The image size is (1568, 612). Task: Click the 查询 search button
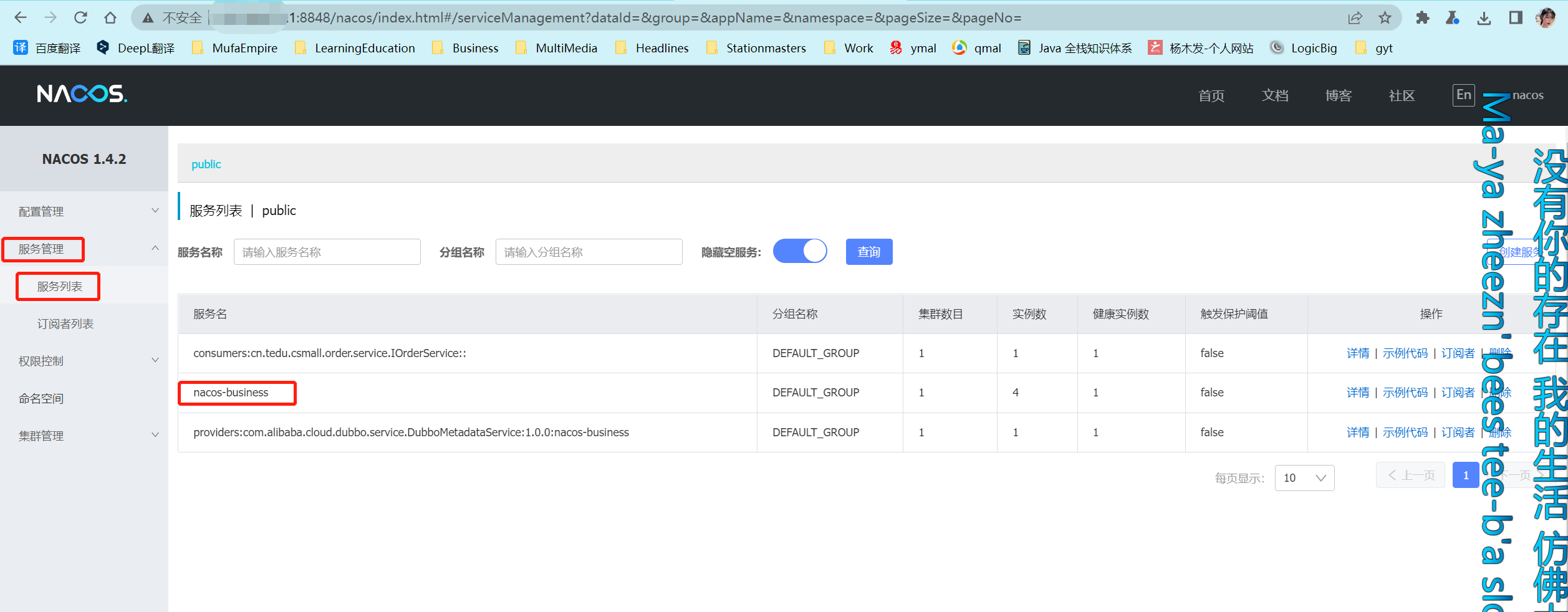pyautogui.click(x=869, y=252)
